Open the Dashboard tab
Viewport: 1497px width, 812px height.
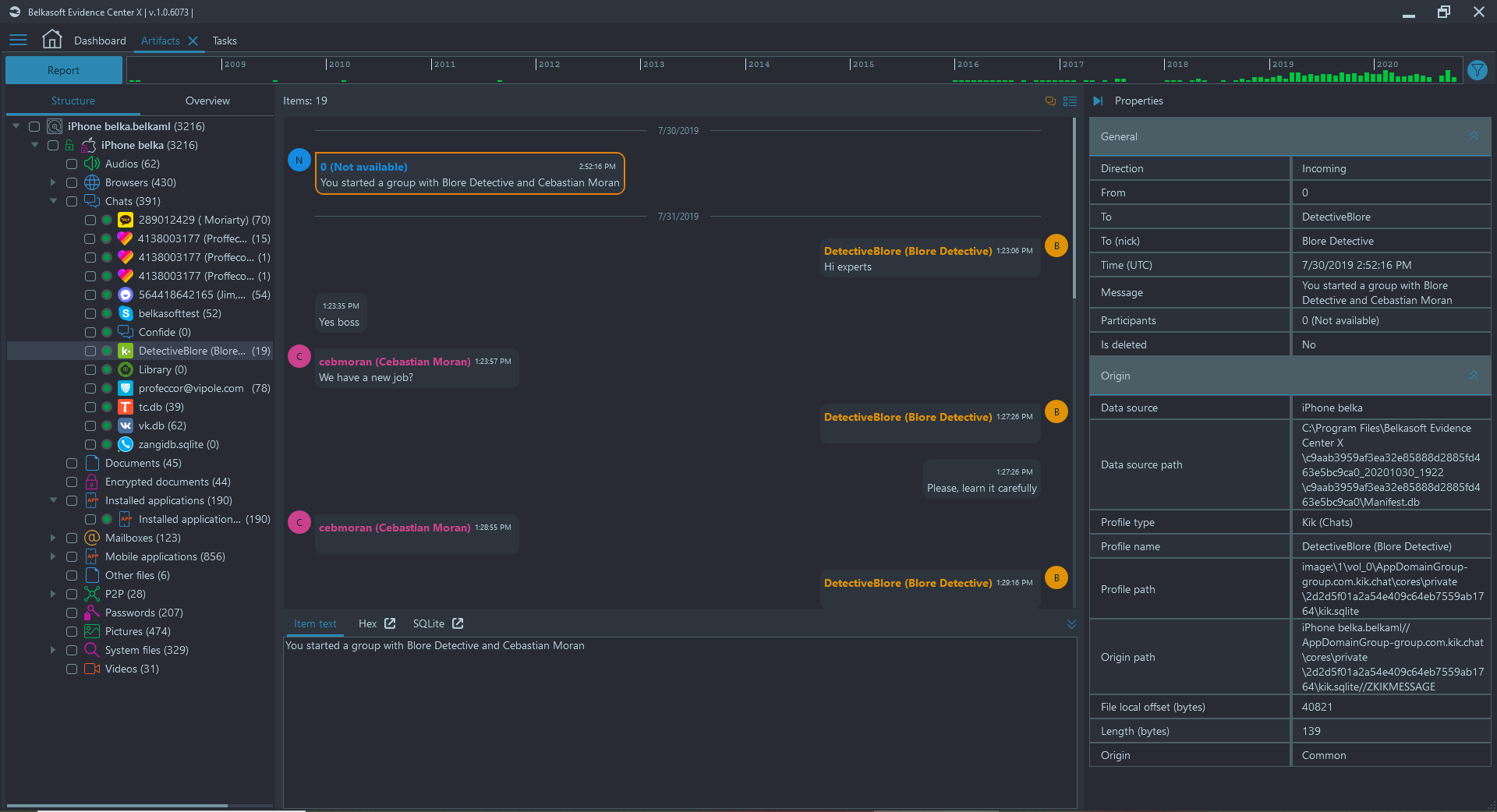(x=100, y=41)
